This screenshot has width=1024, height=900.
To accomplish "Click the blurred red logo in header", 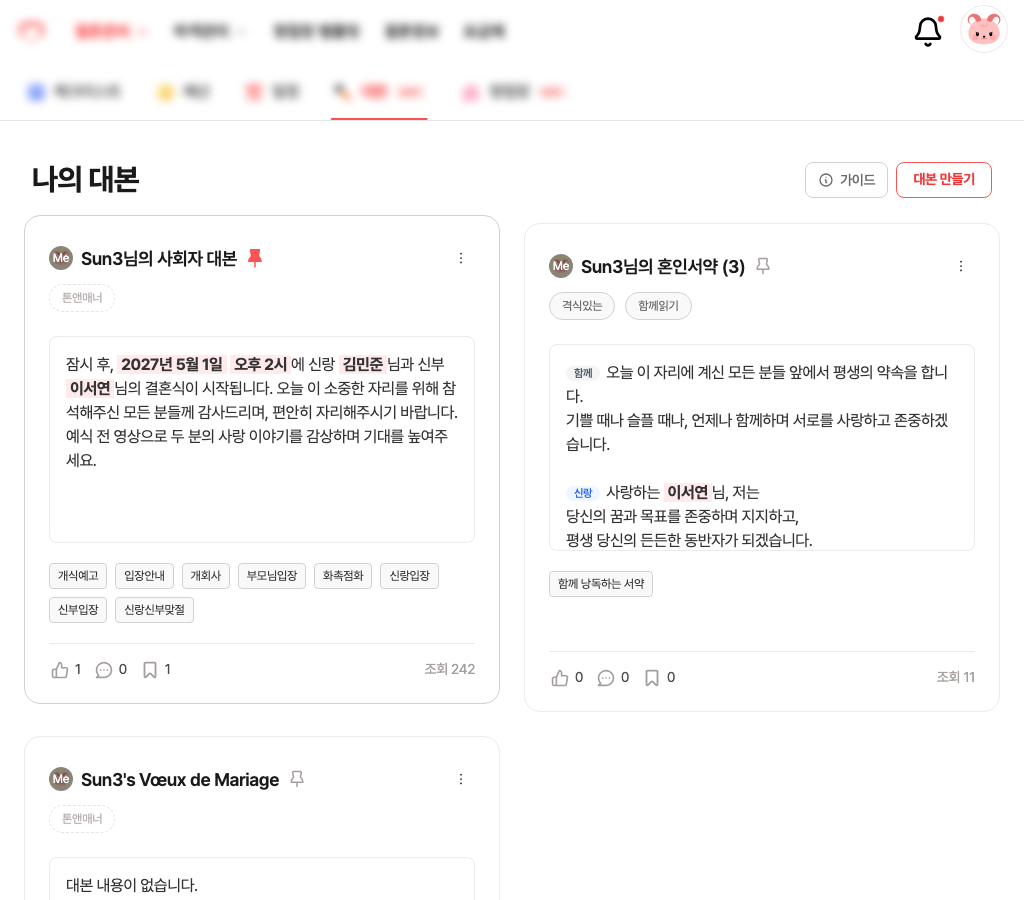I will [31, 30].
